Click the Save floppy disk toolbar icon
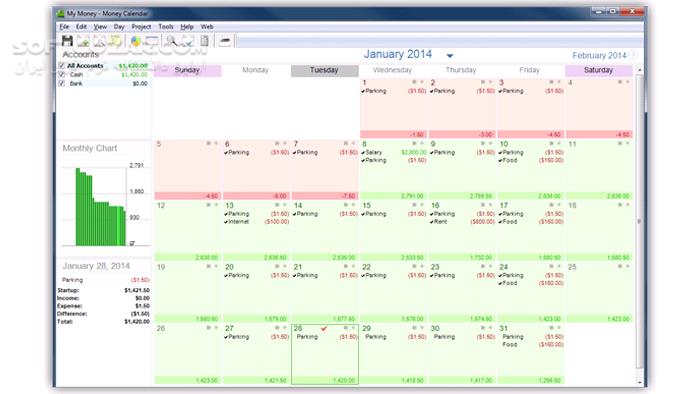700x394 pixels. [x=67, y=41]
